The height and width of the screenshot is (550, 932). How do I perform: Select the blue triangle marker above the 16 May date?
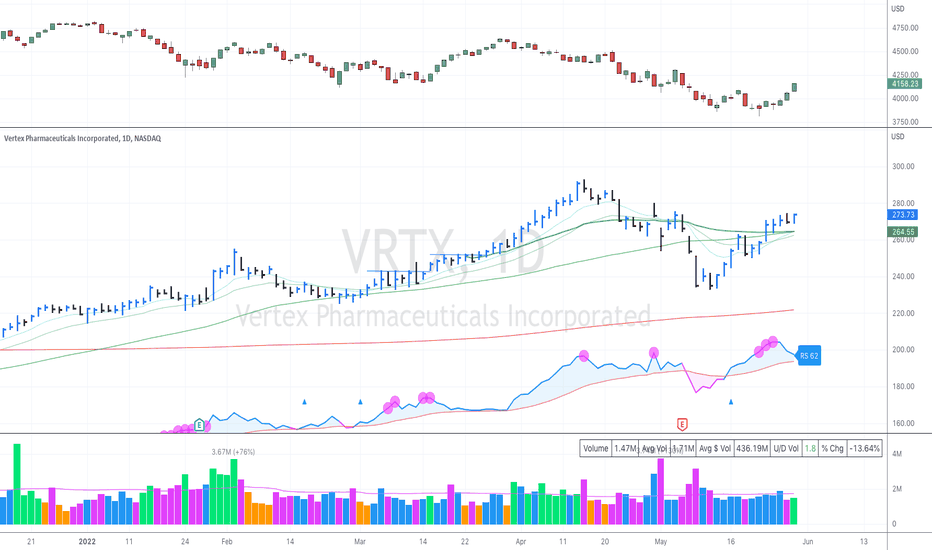click(x=731, y=402)
